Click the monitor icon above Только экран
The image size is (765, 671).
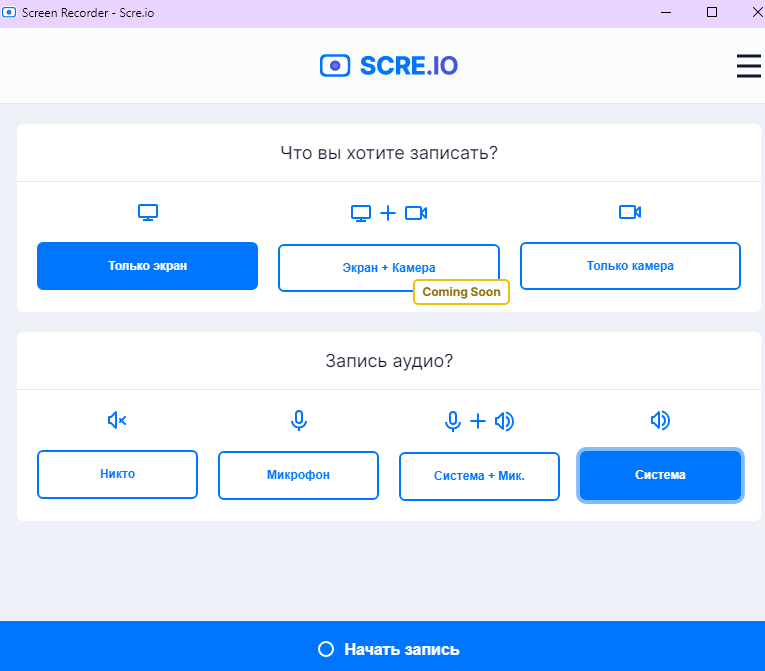tap(148, 212)
